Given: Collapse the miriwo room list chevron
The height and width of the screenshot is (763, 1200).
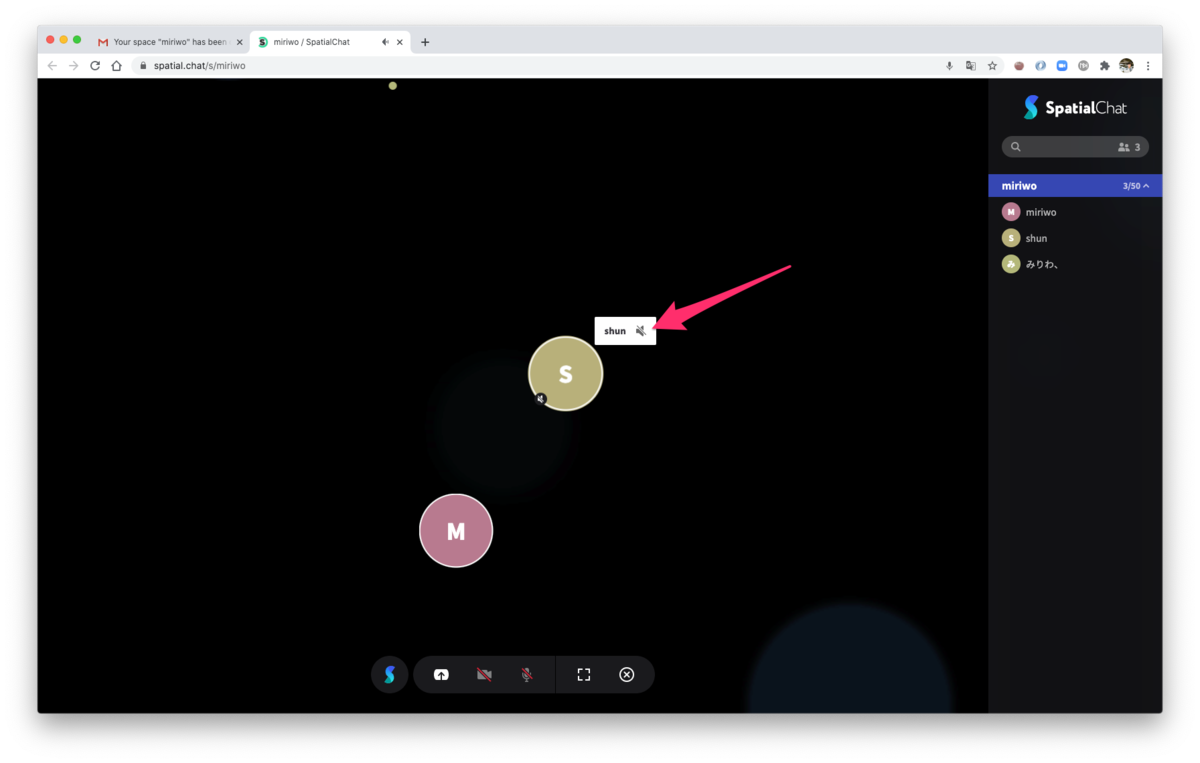Looking at the screenshot, I should pos(1146,186).
